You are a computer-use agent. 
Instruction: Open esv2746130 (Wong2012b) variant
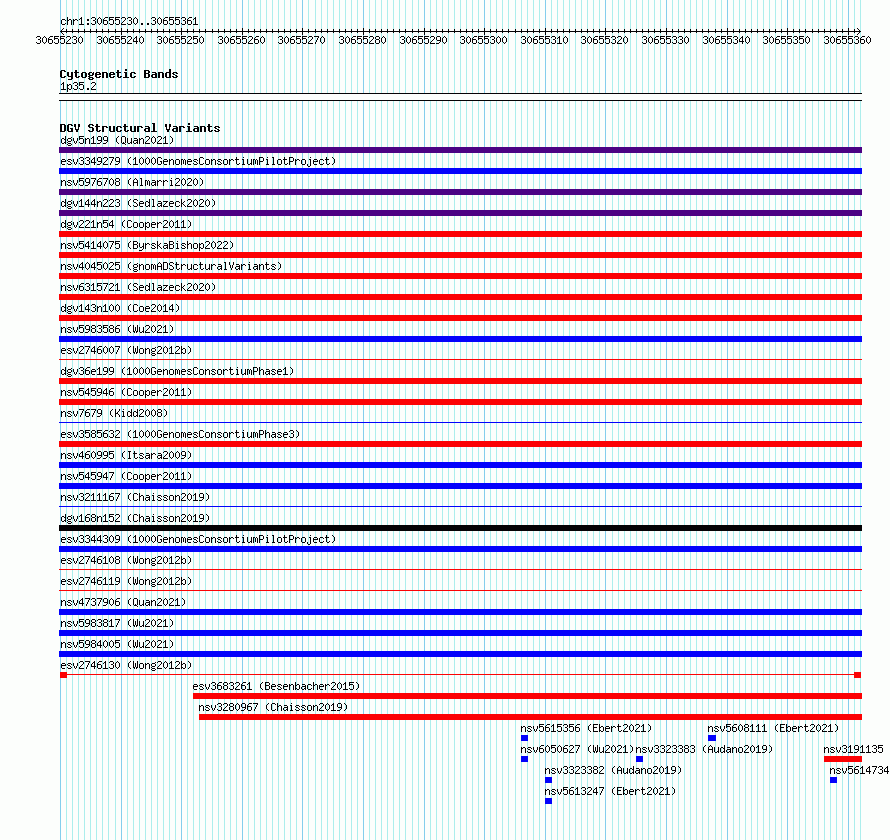[x=126, y=665]
